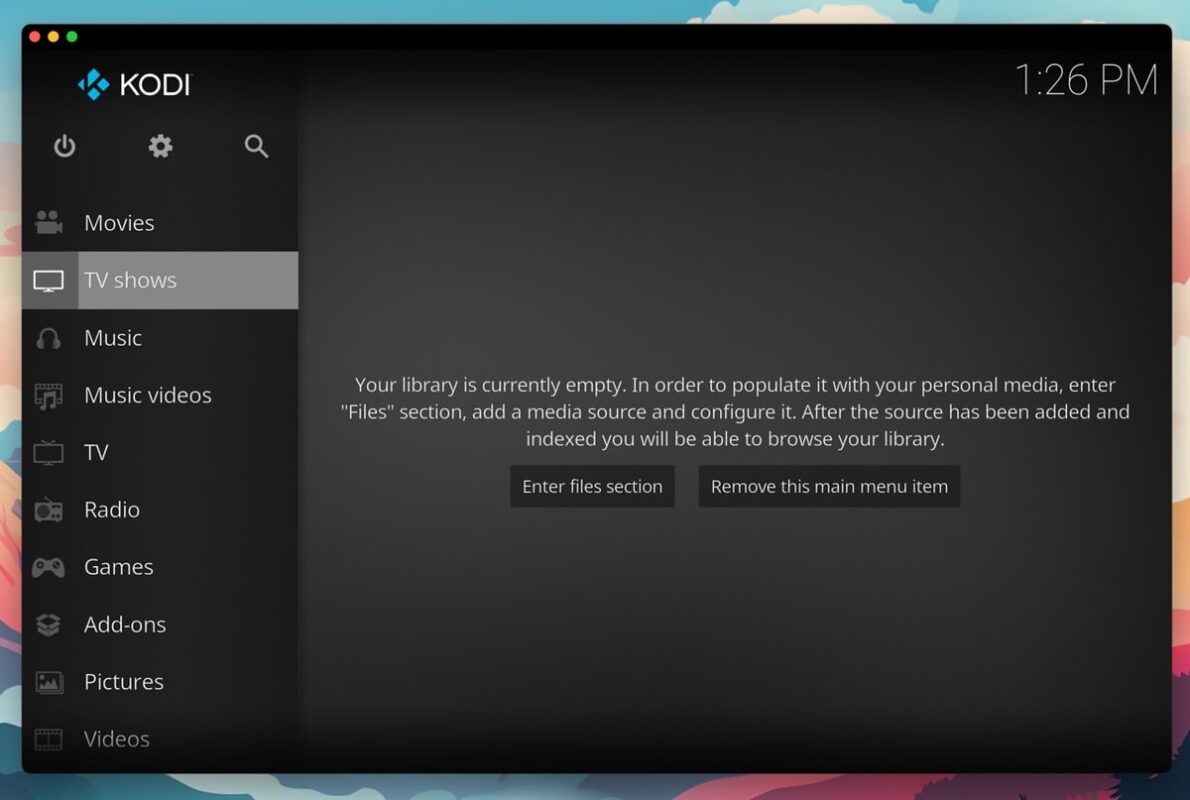Screen dimensions: 1190x800
Task: Click the Enter files section button
Action: click(592, 486)
